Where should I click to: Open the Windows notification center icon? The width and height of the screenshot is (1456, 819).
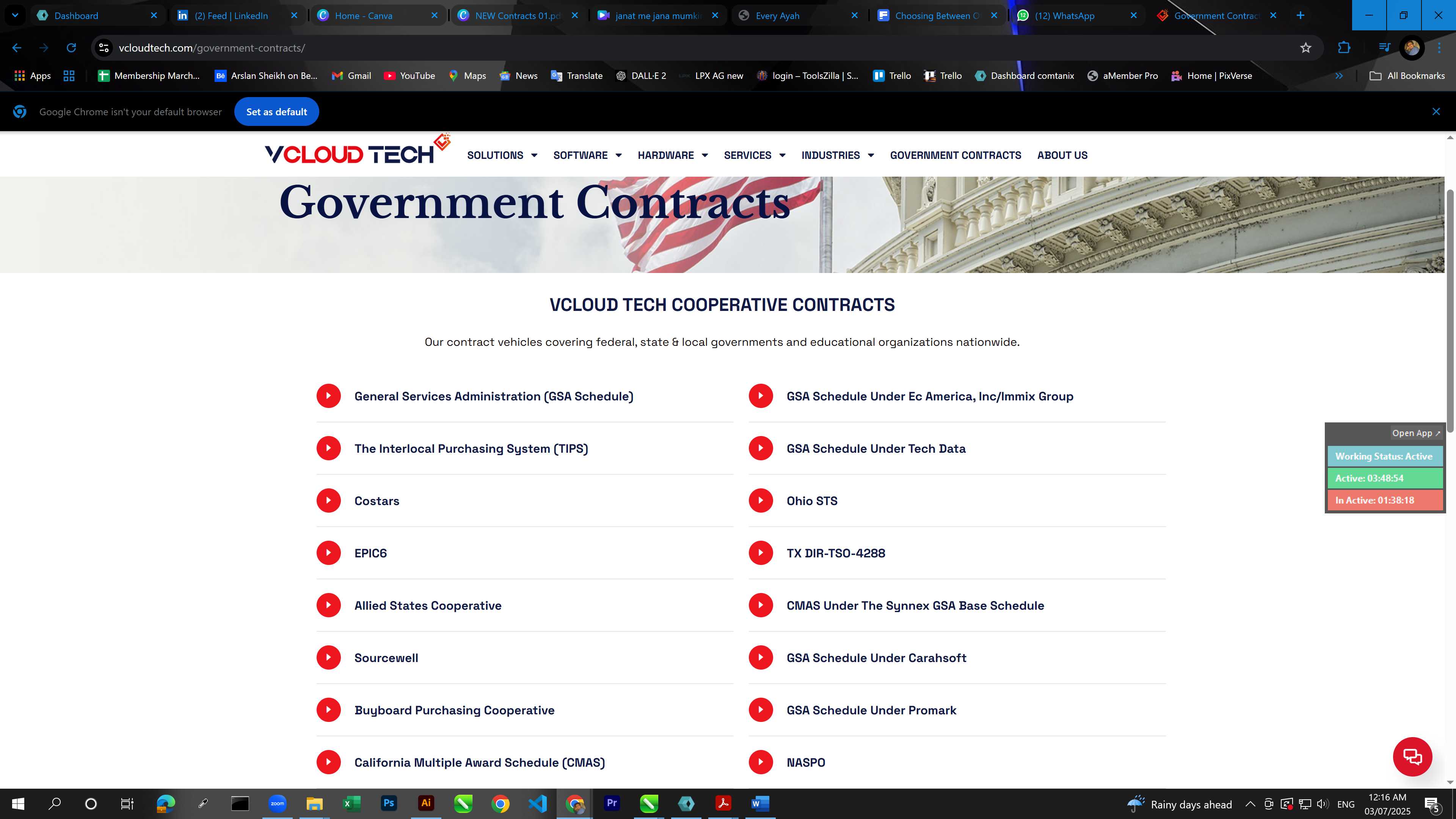pyautogui.click(x=1432, y=804)
